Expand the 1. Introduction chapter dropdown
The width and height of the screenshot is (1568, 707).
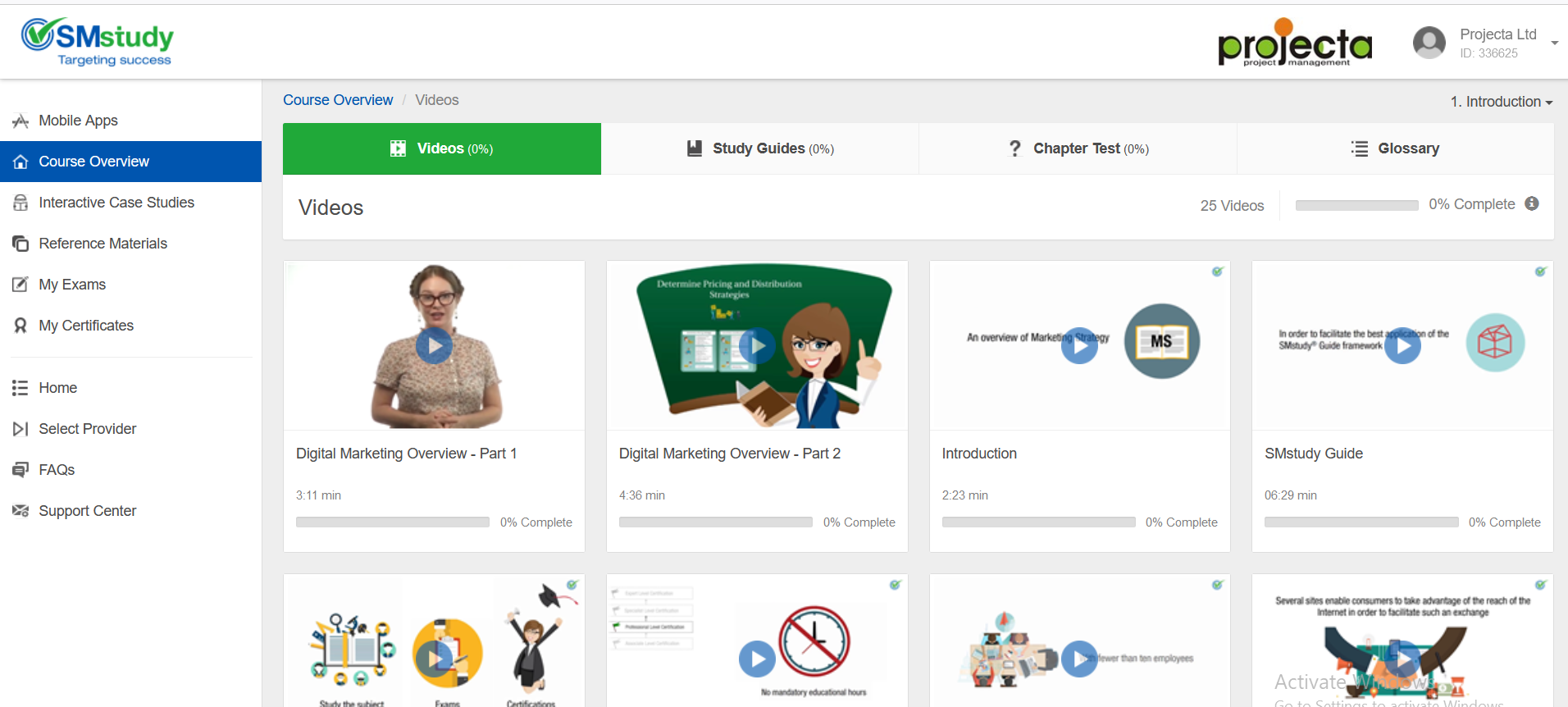[x=1501, y=102]
